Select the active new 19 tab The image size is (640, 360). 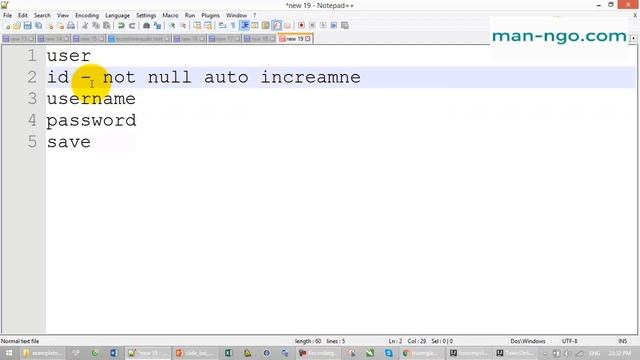coord(295,39)
